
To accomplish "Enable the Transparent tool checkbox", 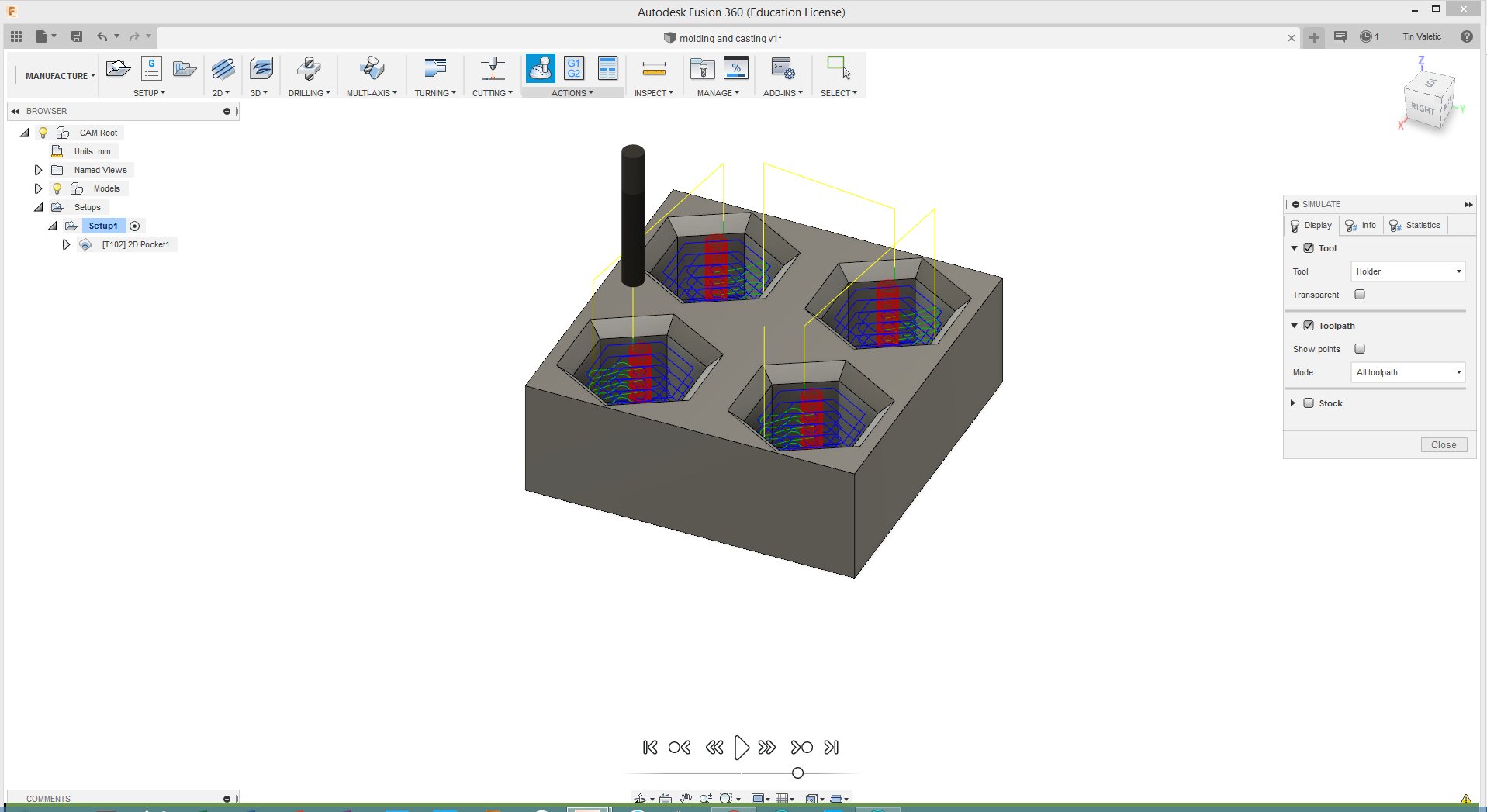I will click(x=1360, y=295).
